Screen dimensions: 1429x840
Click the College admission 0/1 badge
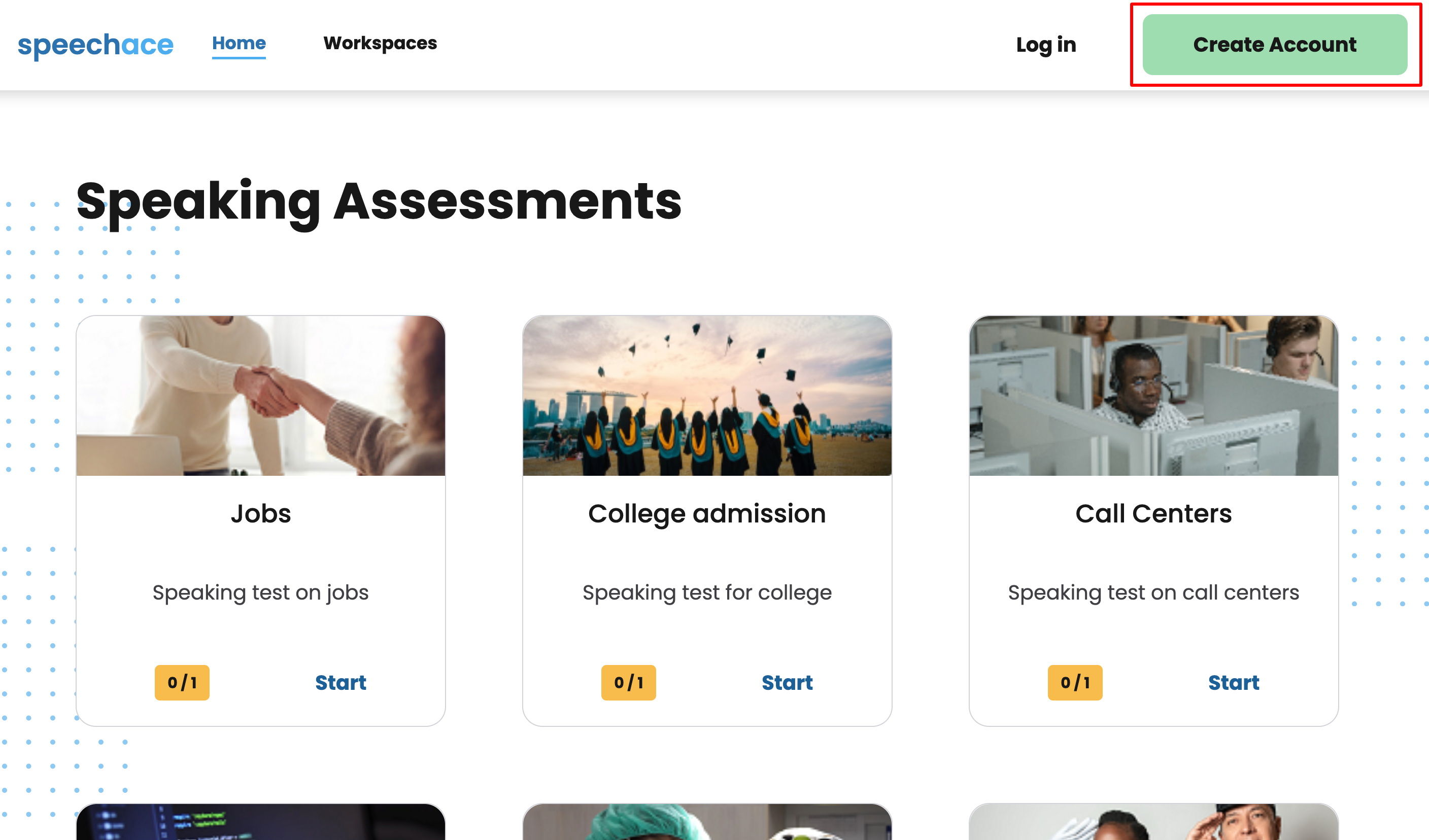pos(628,682)
